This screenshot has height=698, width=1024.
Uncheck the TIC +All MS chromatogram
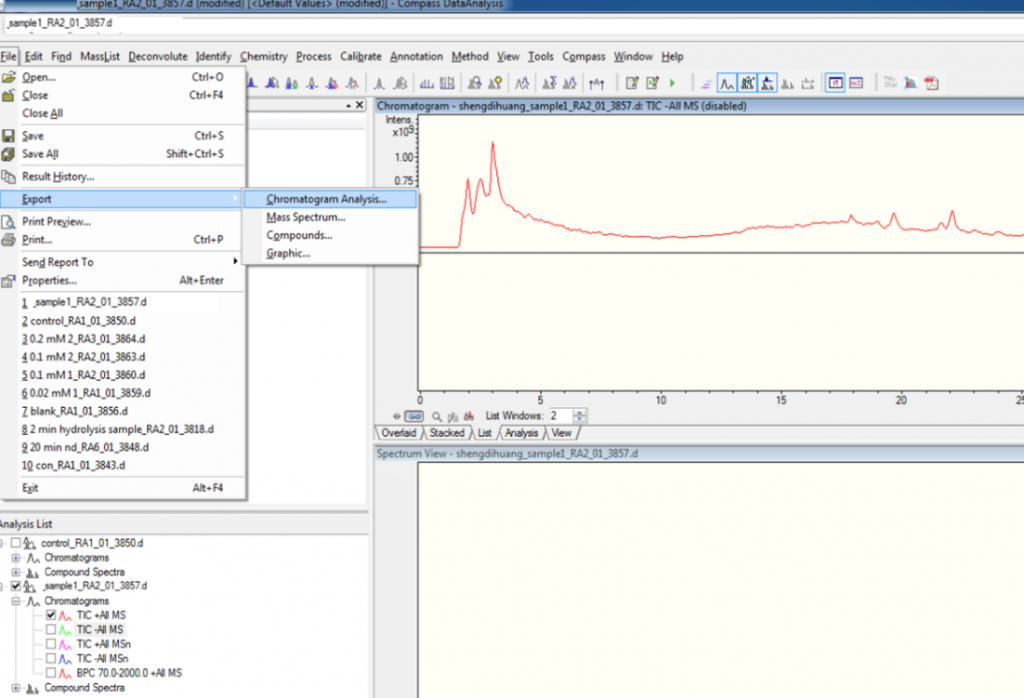click(x=50, y=616)
